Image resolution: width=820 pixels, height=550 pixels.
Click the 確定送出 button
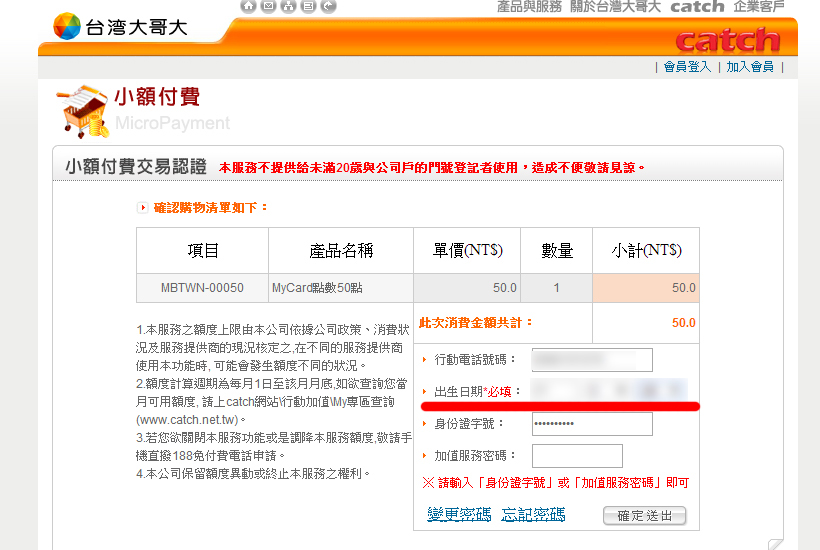tap(644, 516)
